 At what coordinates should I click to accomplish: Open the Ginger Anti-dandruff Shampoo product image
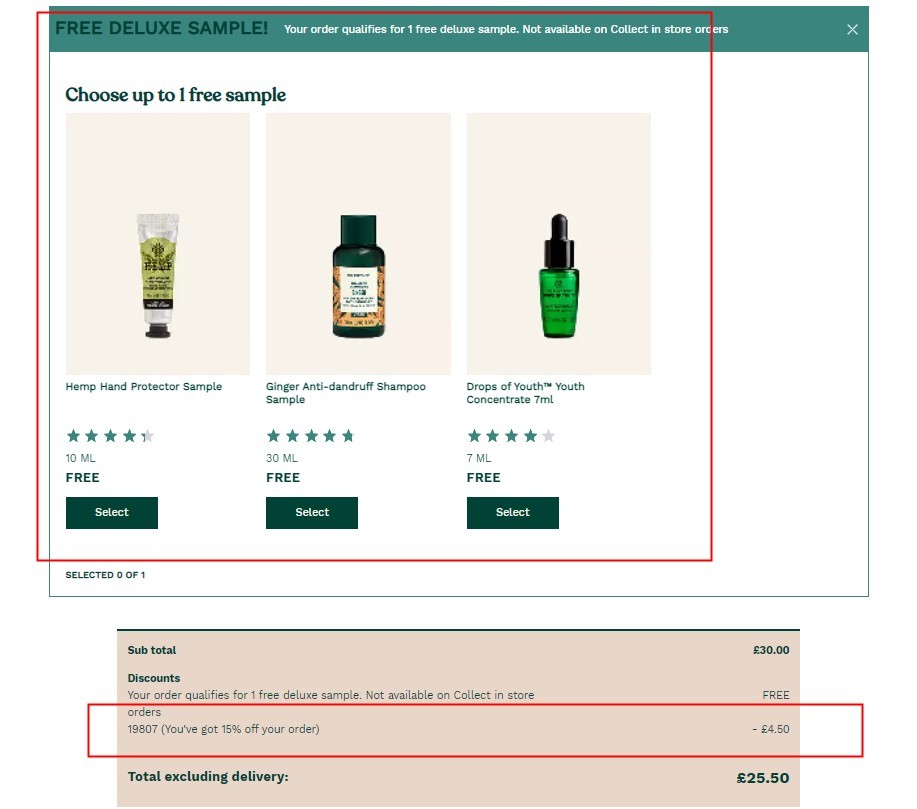point(358,244)
